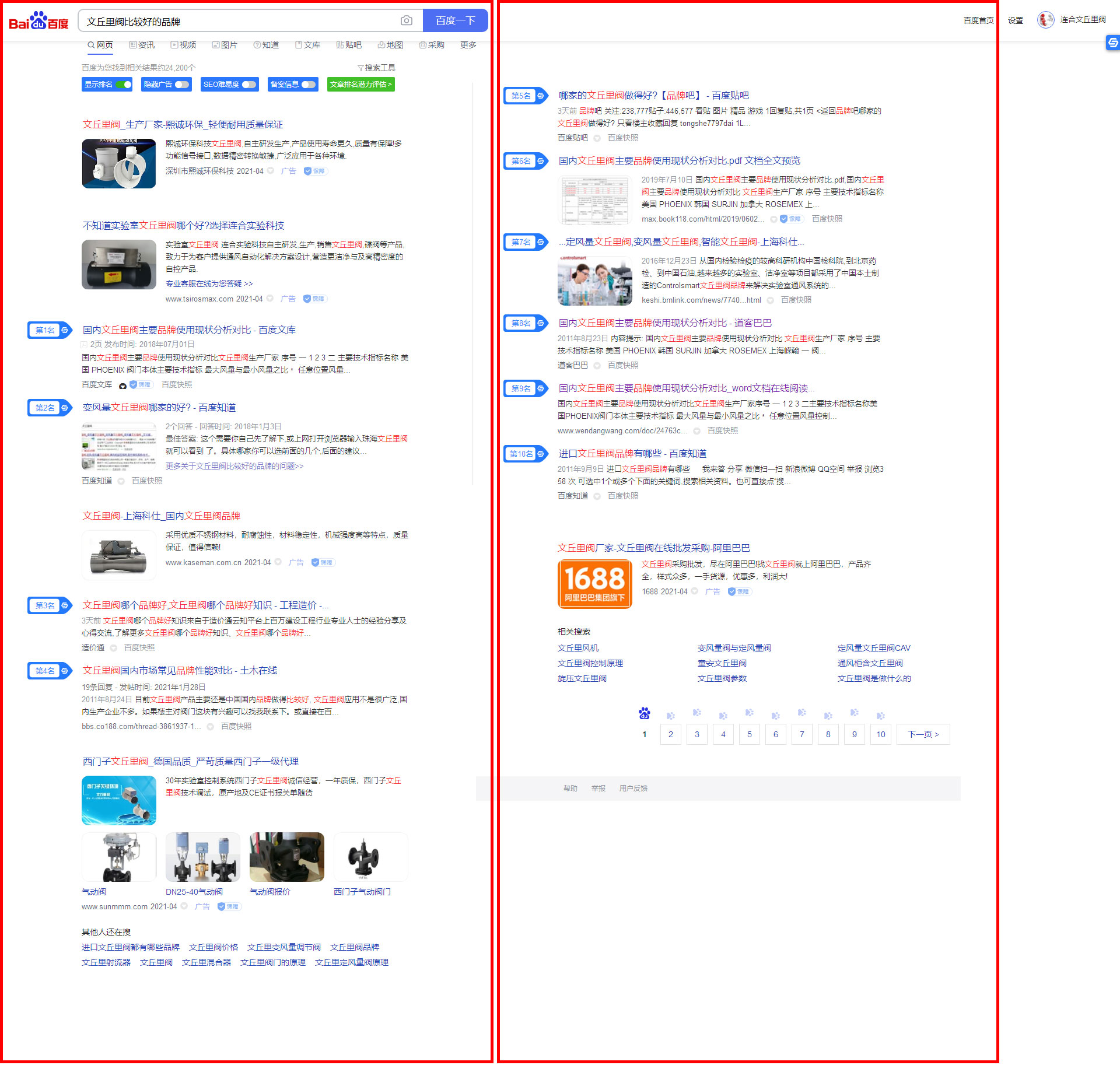Switch to the 网页 tab
Image resolution: width=1120 pixels, height=1065 pixels.
click(x=100, y=45)
